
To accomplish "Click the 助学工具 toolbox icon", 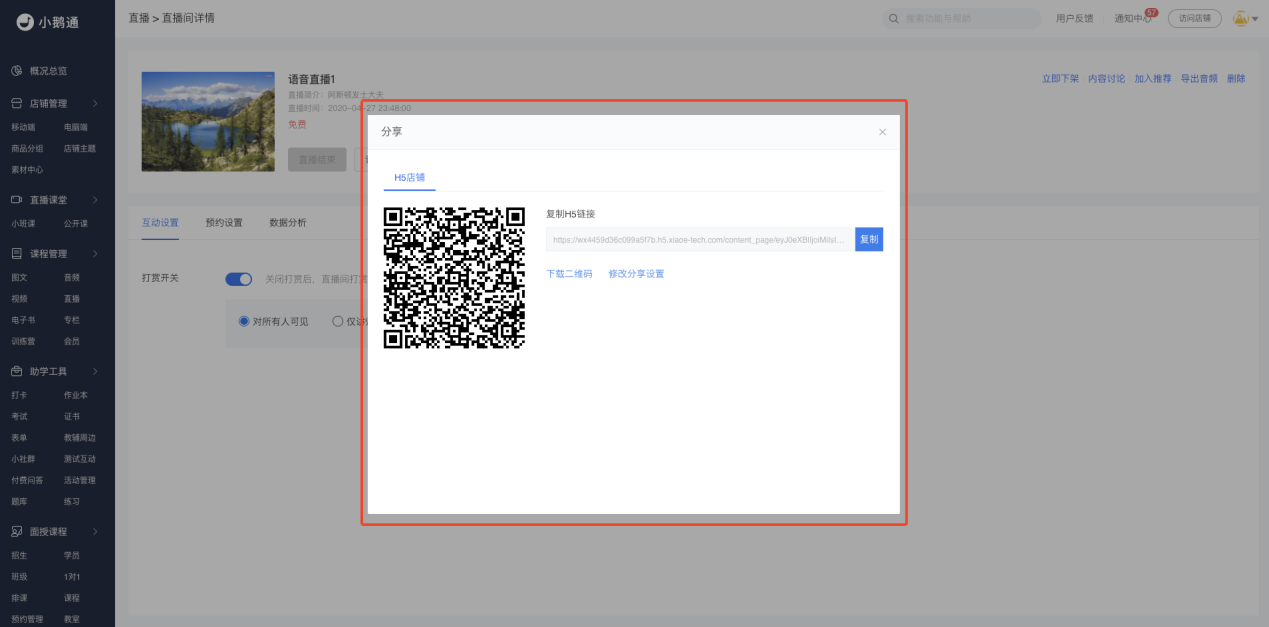I will [17, 371].
